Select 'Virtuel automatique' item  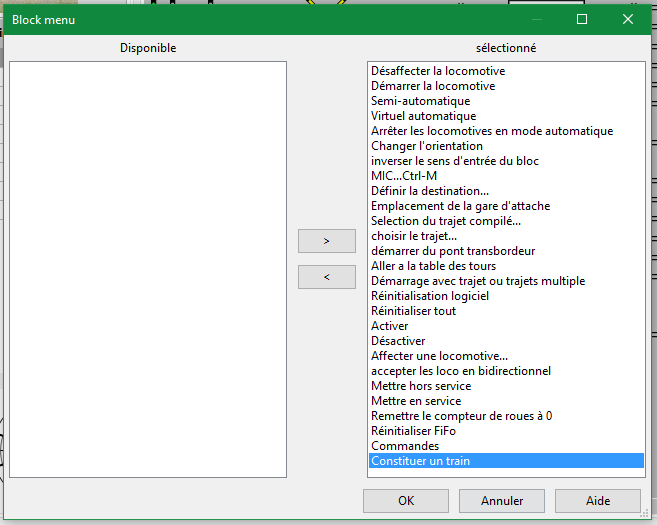point(423,116)
